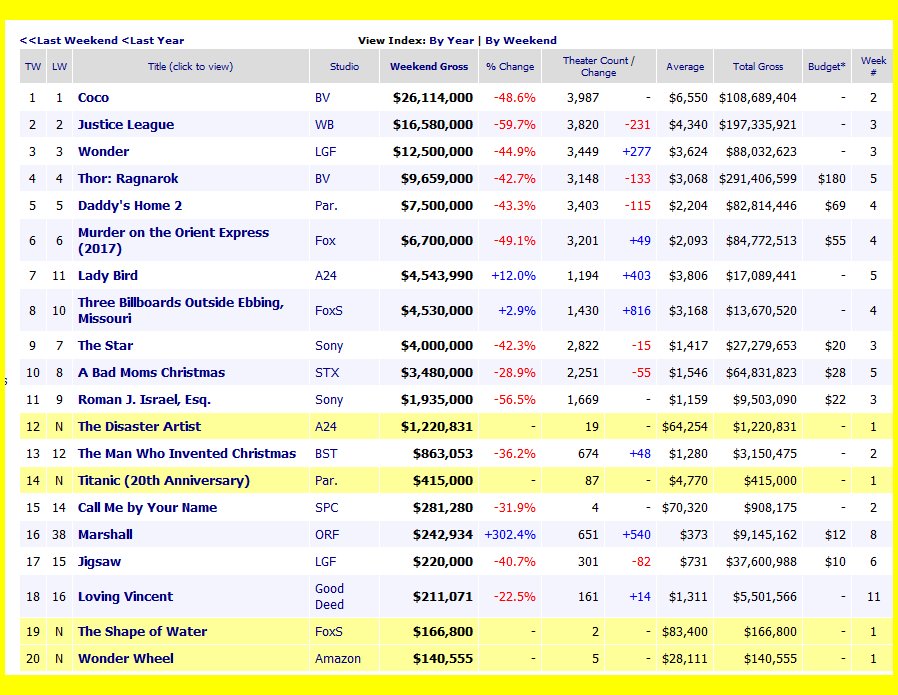Select the 3,987 theater count
898x695 pixels.
pos(582,98)
